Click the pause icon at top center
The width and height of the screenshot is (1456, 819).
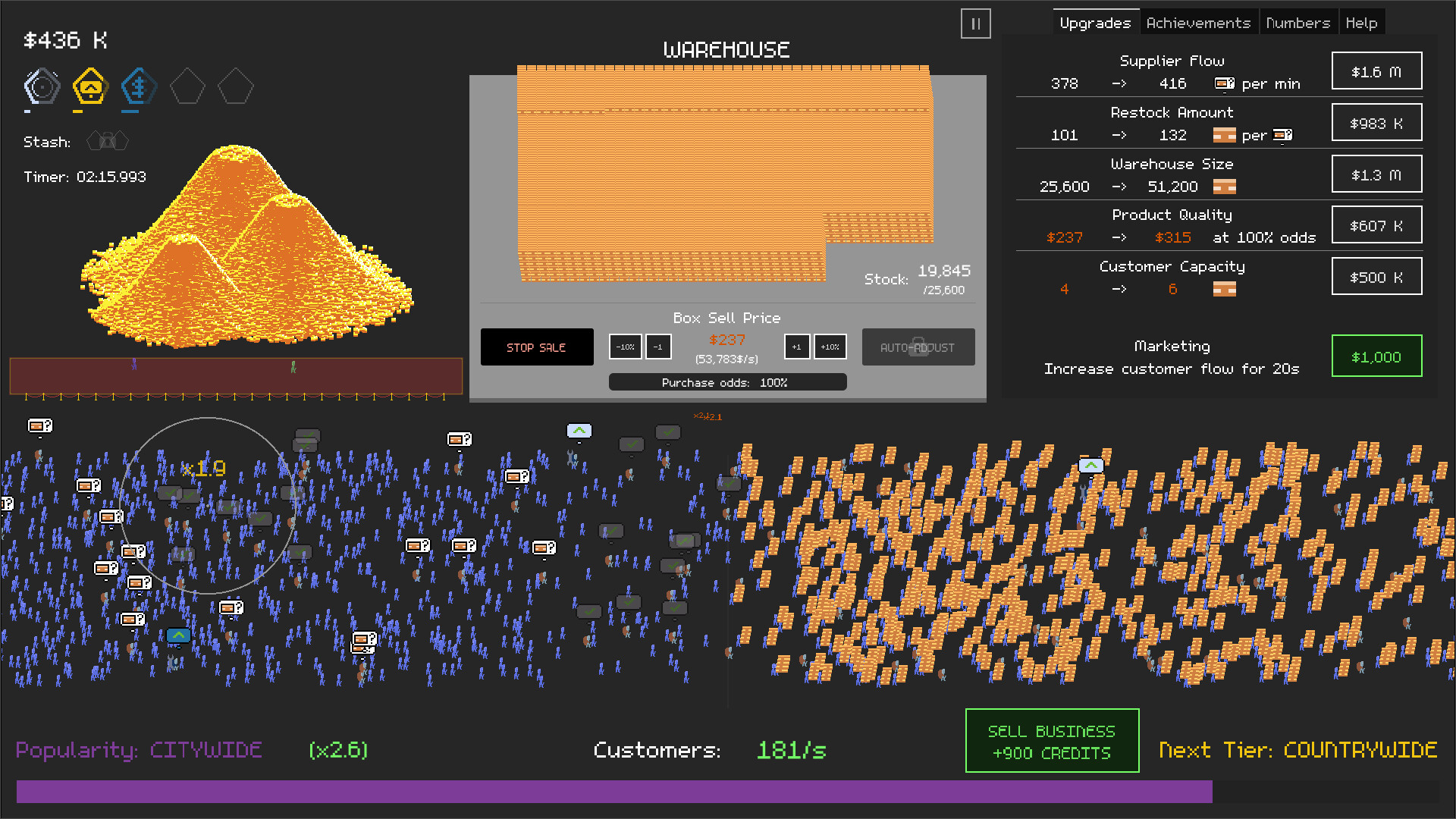click(975, 24)
